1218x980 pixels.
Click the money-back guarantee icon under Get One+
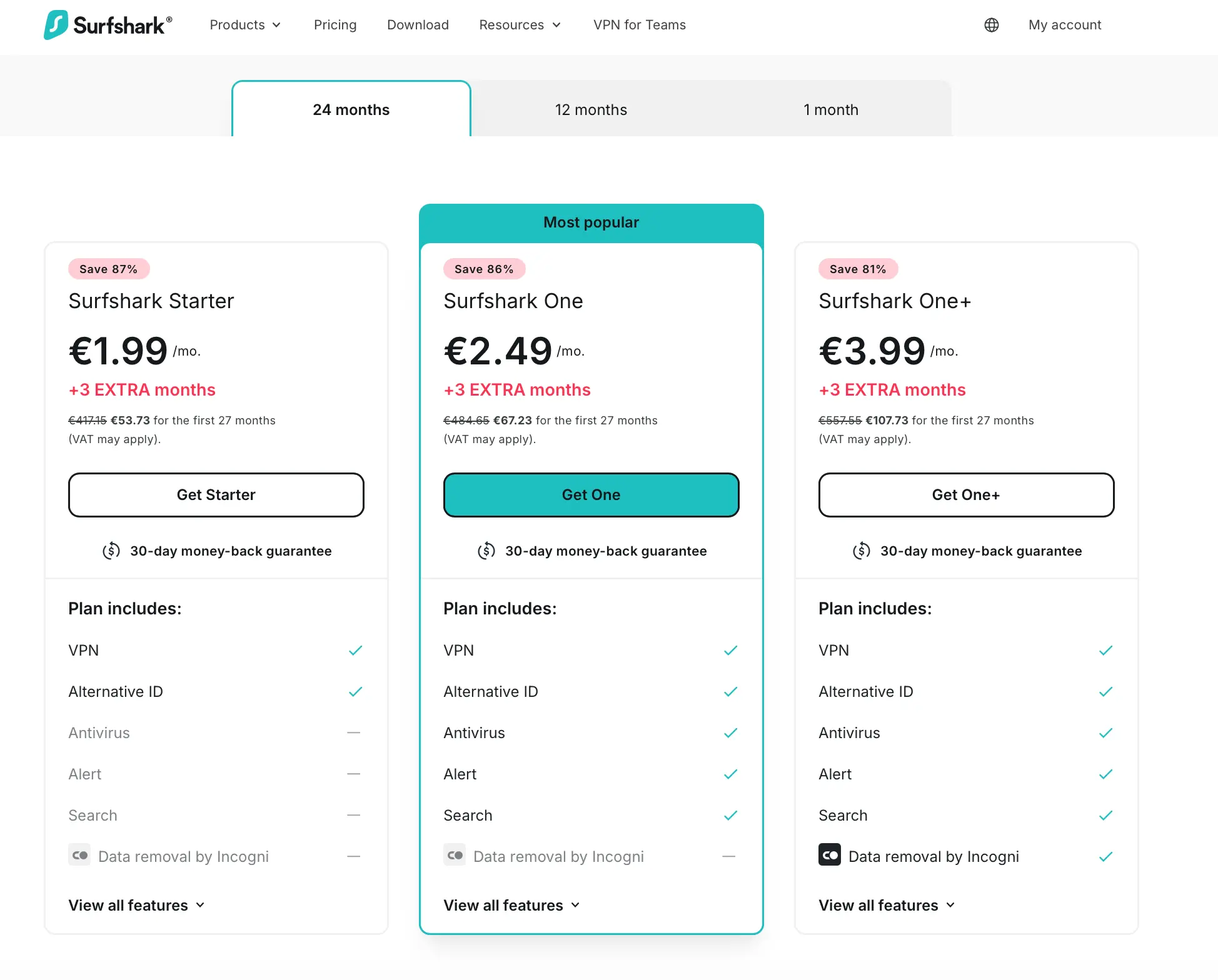coord(862,551)
